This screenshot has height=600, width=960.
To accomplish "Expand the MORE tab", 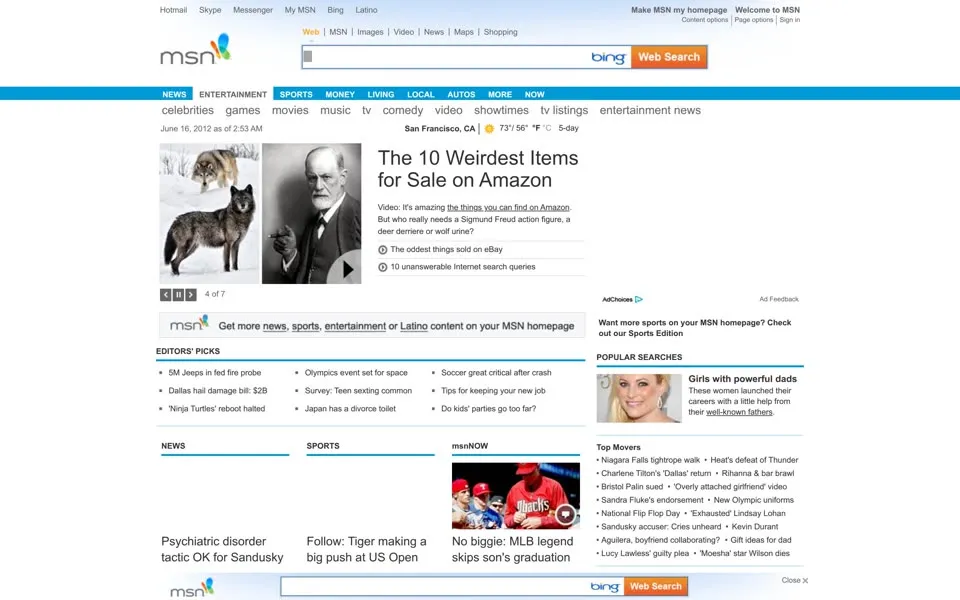I will tap(500, 94).
